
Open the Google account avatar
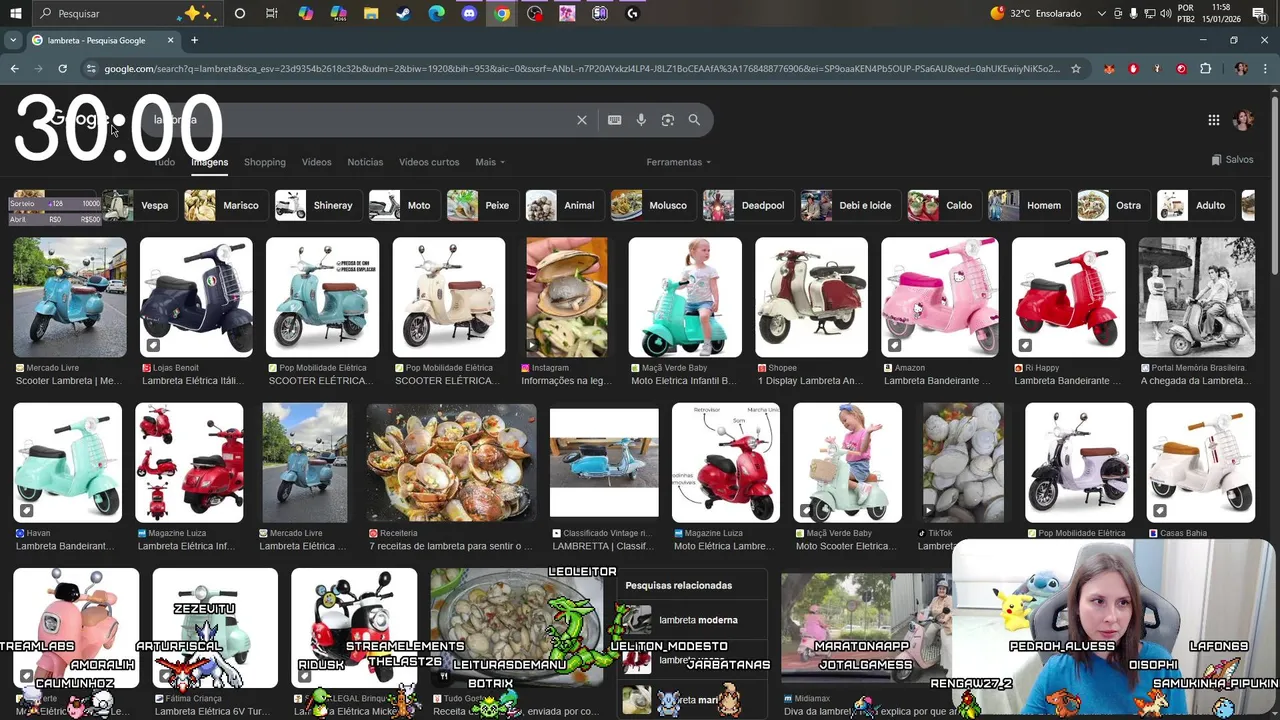(x=1243, y=120)
